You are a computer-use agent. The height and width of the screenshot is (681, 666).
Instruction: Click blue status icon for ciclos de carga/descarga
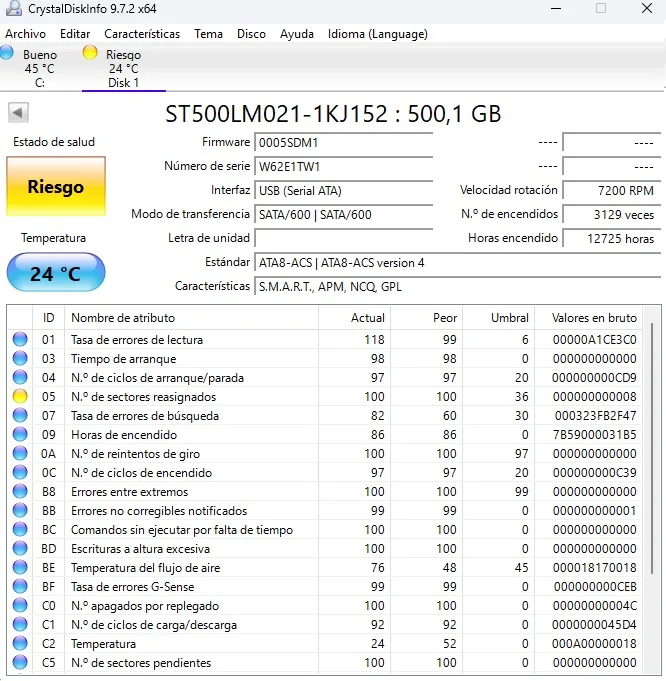[20, 625]
